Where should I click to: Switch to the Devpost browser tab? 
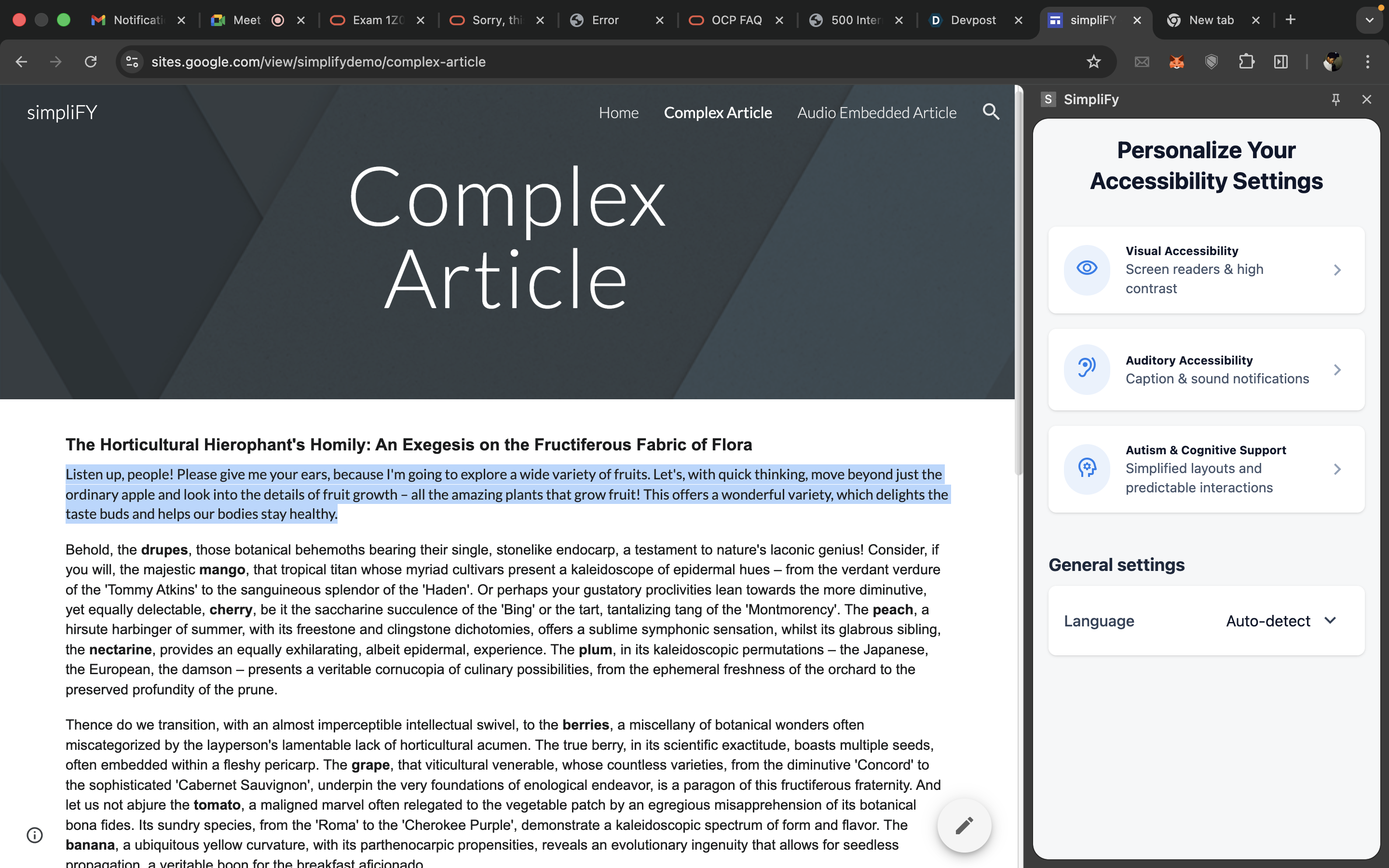(973, 20)
